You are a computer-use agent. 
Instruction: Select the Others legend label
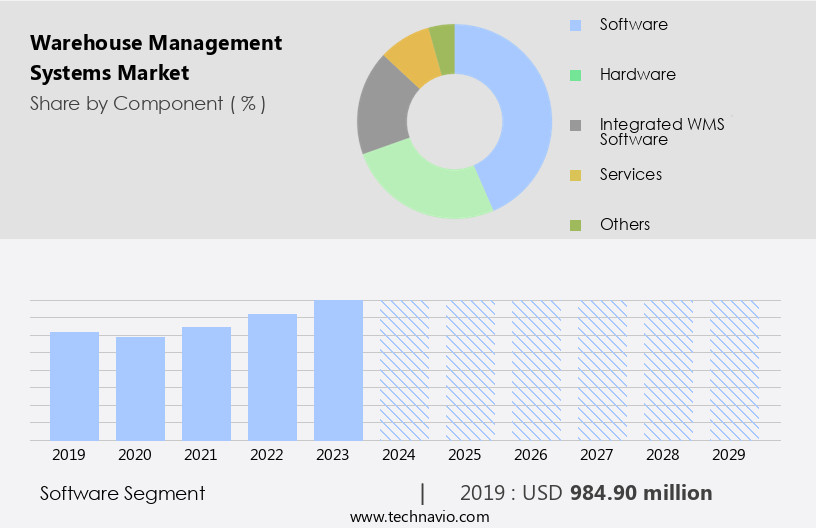point(624,224)
